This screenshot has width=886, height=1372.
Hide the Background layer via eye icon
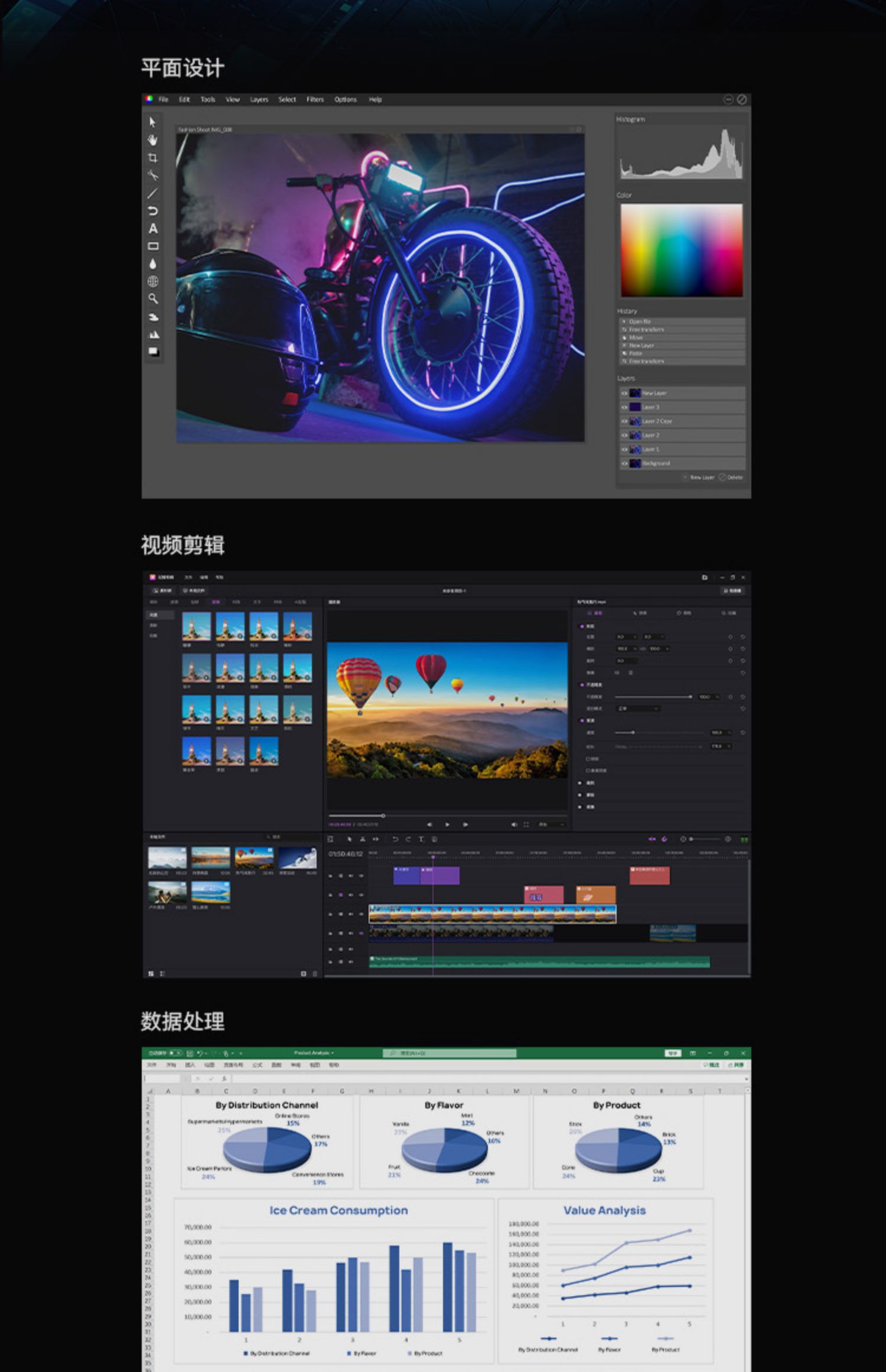pyautogui.click(x=624, y=464)
